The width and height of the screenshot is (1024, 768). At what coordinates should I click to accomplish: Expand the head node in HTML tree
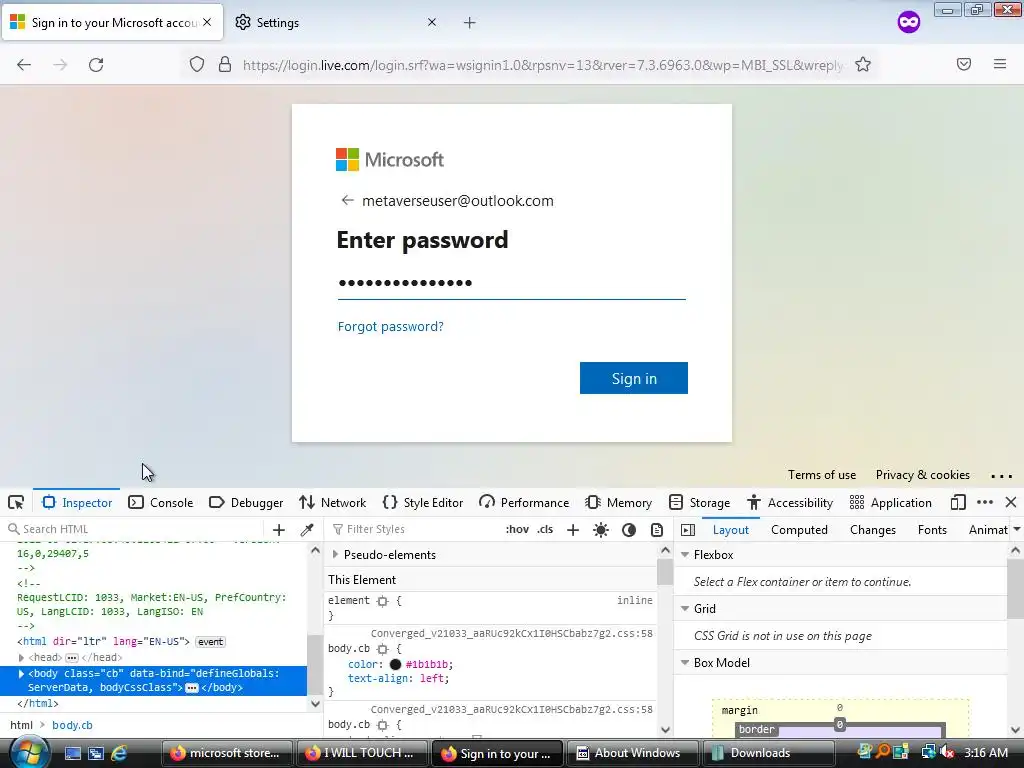click(22, 658)
